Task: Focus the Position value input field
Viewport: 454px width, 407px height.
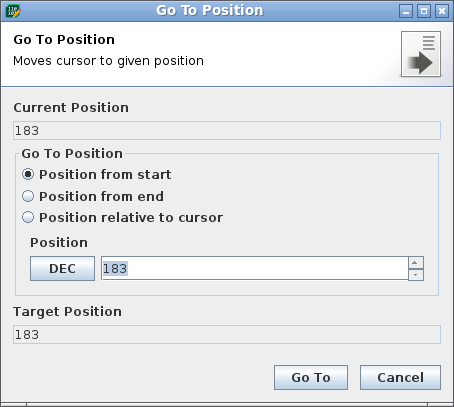Action: (255, 268)
